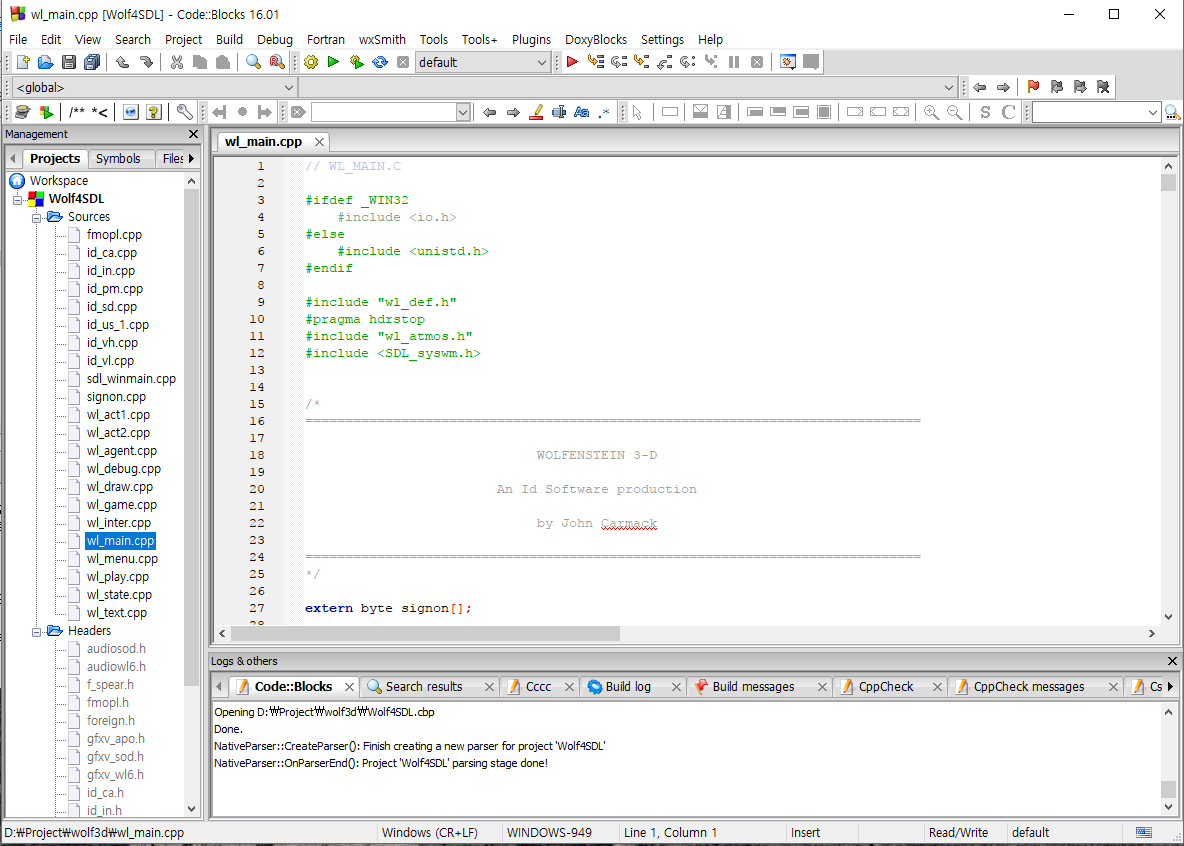Select wl_game.cpp in Sources
Image resolution: width=1184 pixels, height=846 pixels.
point(121,505)
